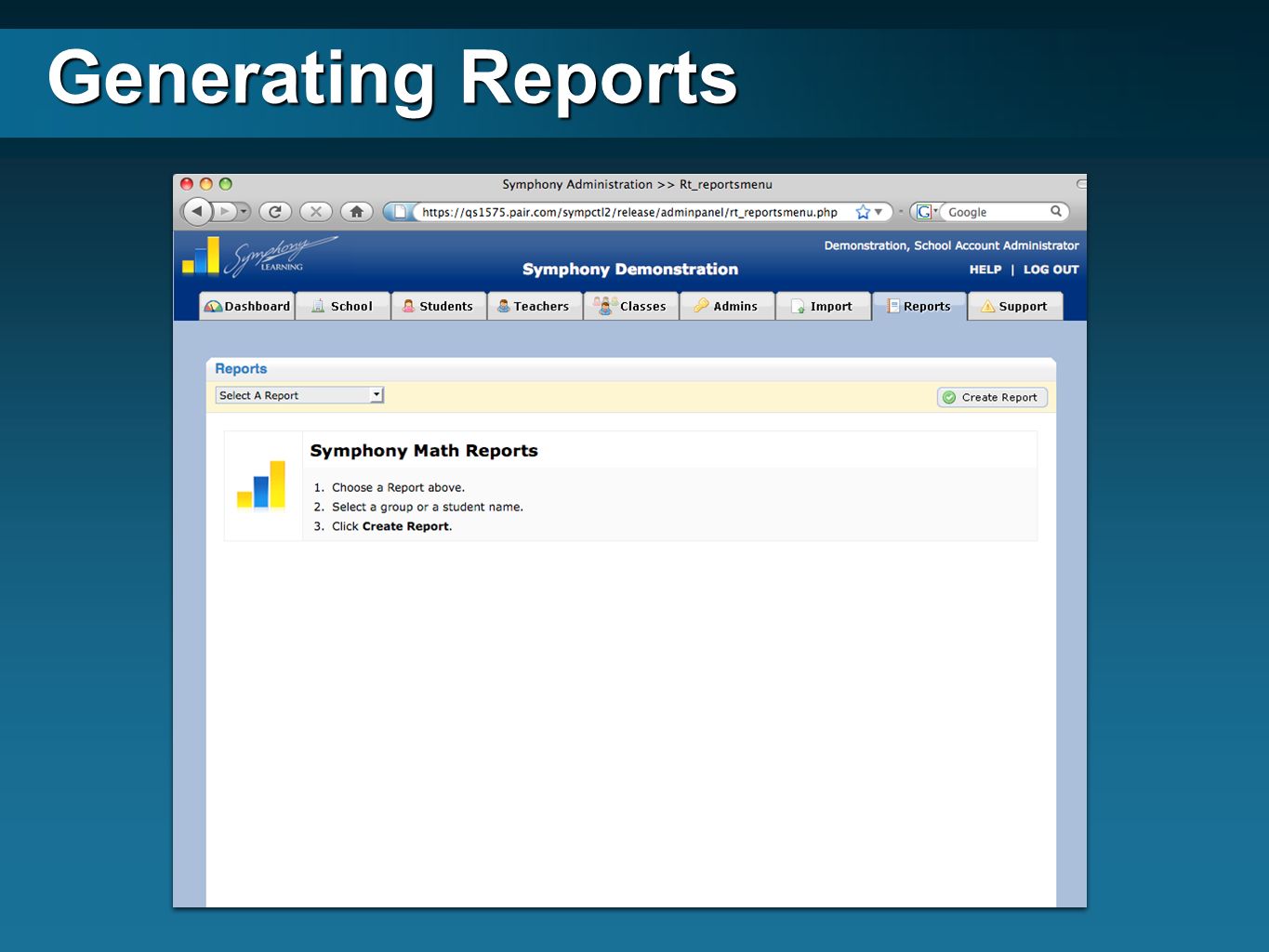The image size is (1269, 952).
Task: Click the Symphony Demonstration title text
Action: point(630,270)
